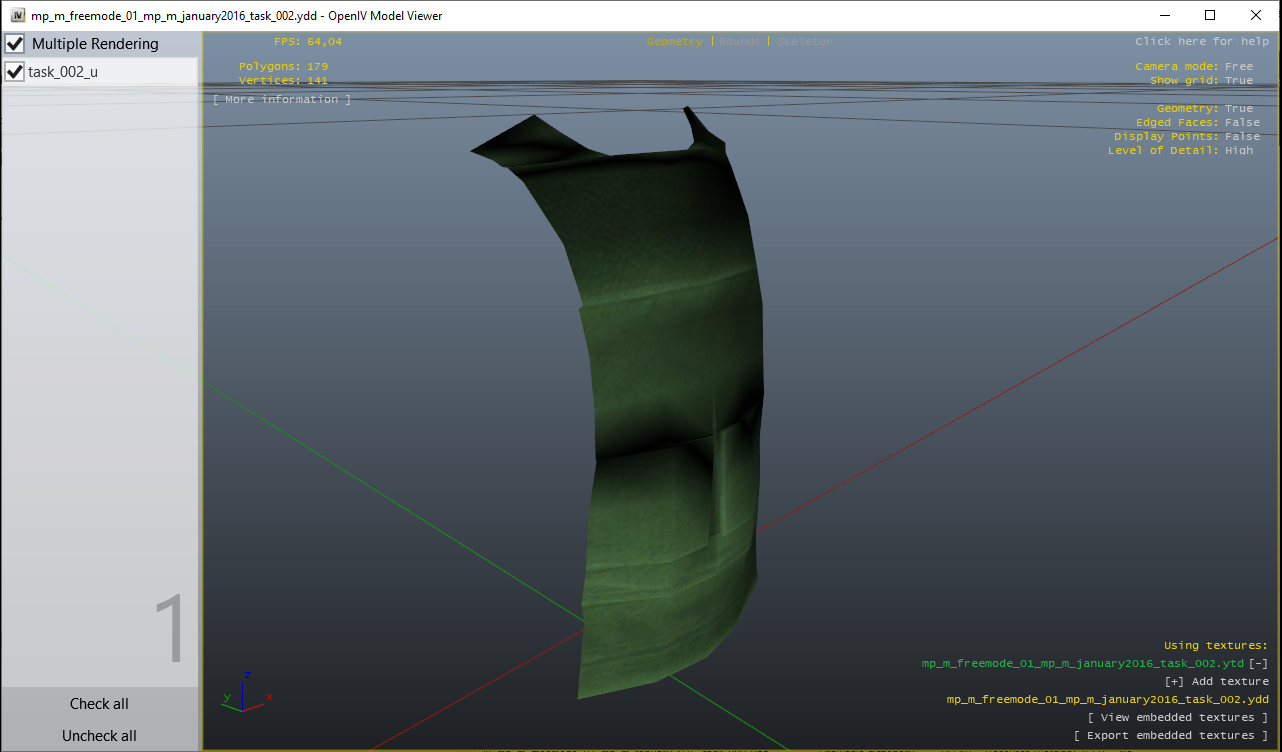Screen dimensions: 1282x752
Task: Switch to the Bounds tab
Action: [x=737, y=41]
